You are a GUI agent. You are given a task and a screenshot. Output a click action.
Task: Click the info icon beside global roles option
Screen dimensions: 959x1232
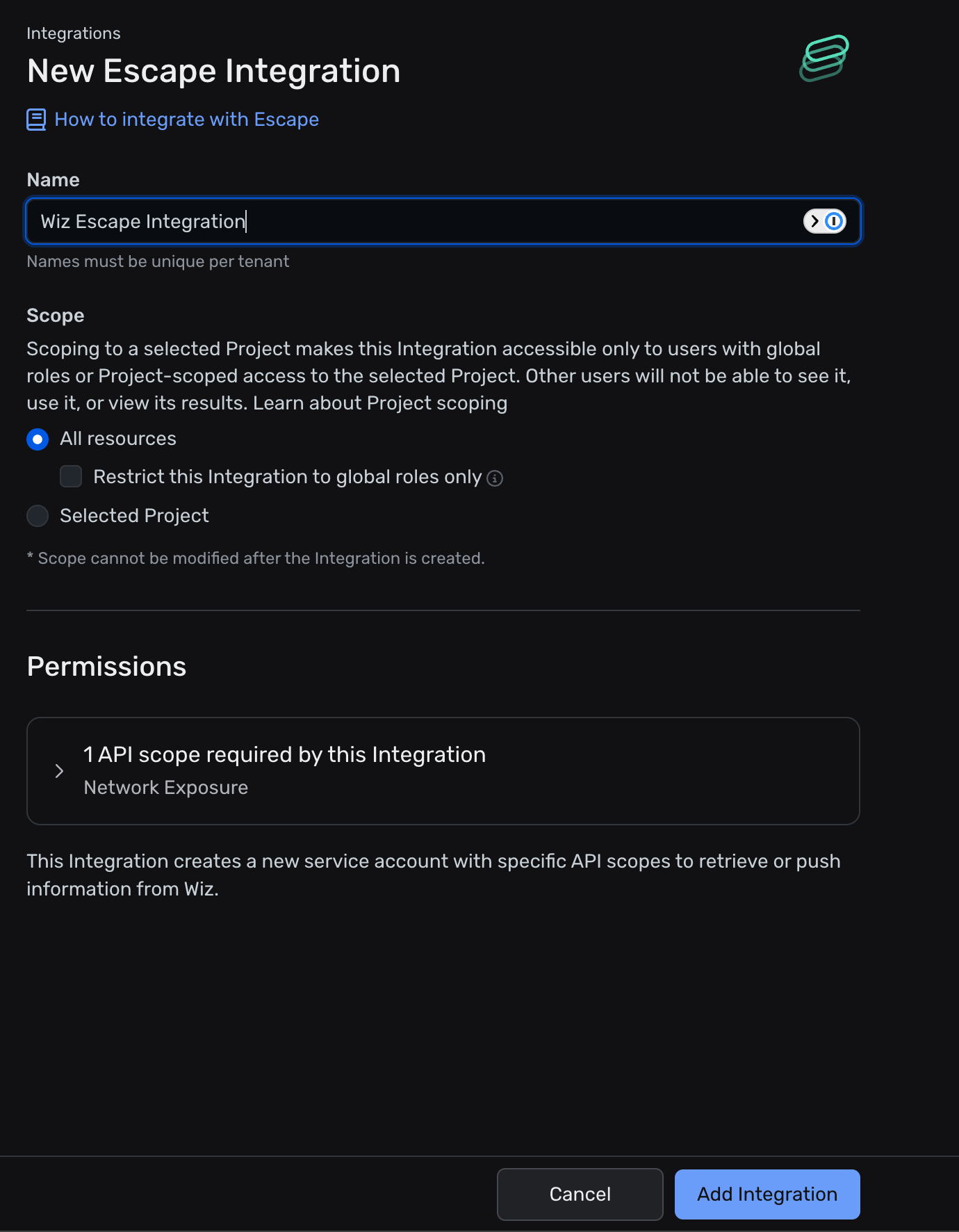495,478
